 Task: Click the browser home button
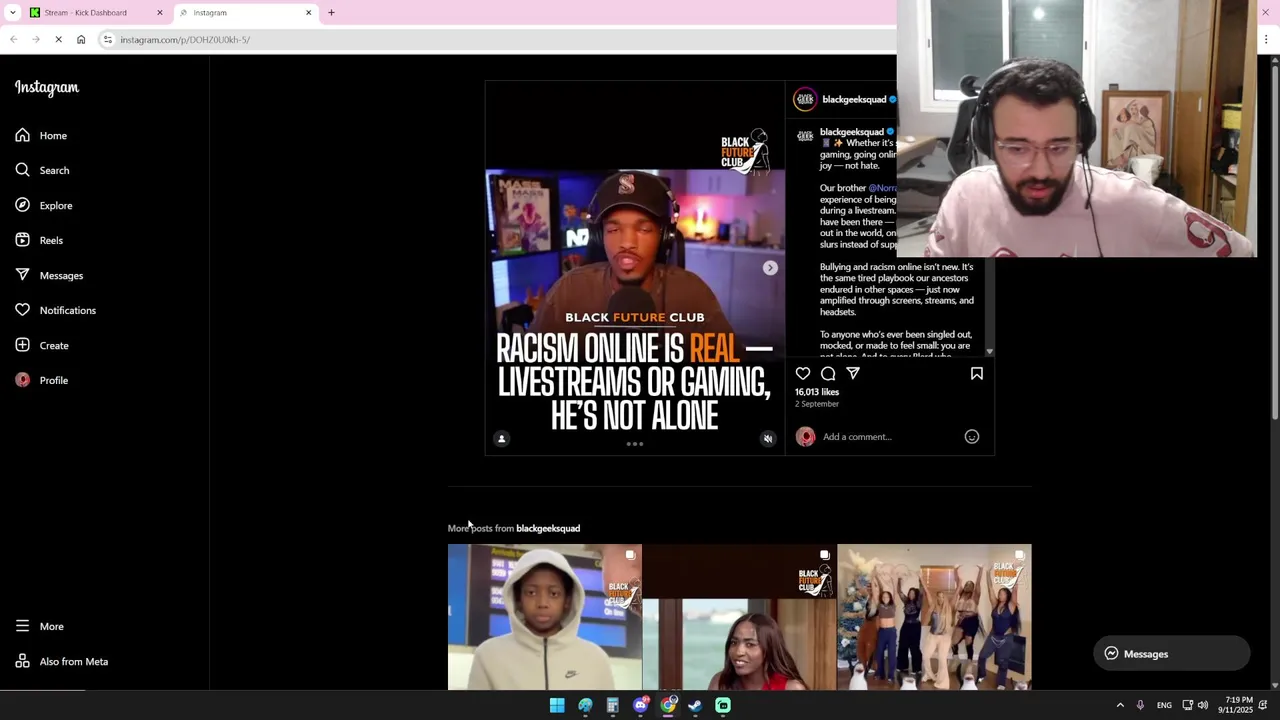(81, 40)
